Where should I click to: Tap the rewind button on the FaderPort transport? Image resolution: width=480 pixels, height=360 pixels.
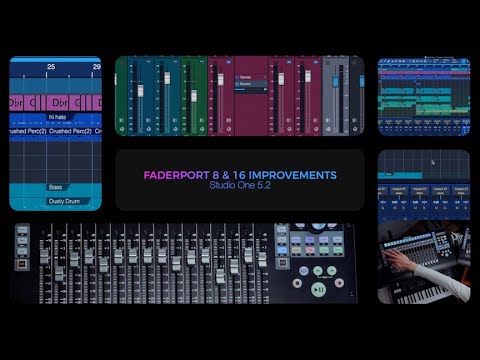pos(318,270)
